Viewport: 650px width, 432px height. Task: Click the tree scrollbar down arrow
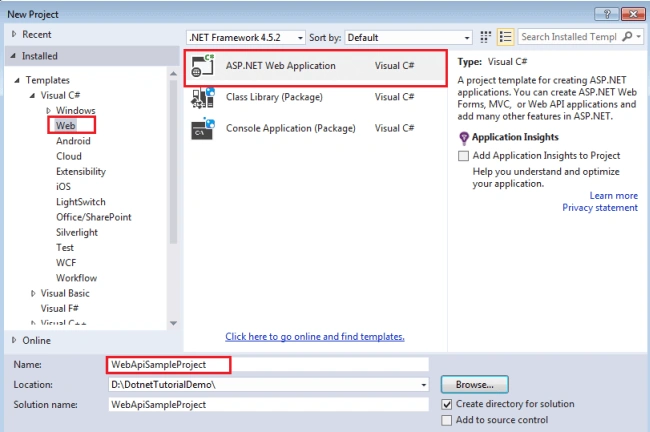click(173, 323)
